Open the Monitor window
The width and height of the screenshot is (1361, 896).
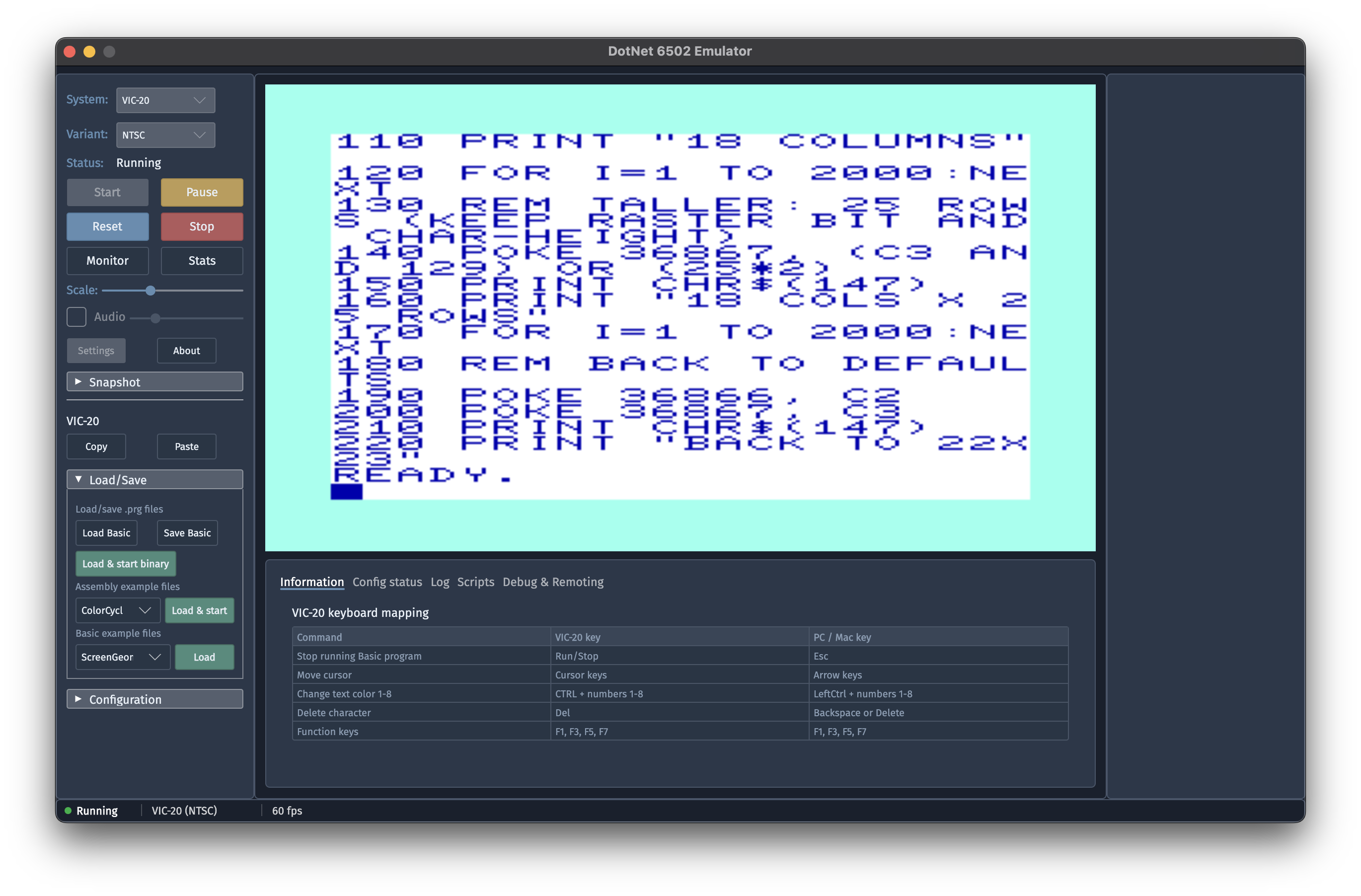pyautogui.click(x=107, y=261)
